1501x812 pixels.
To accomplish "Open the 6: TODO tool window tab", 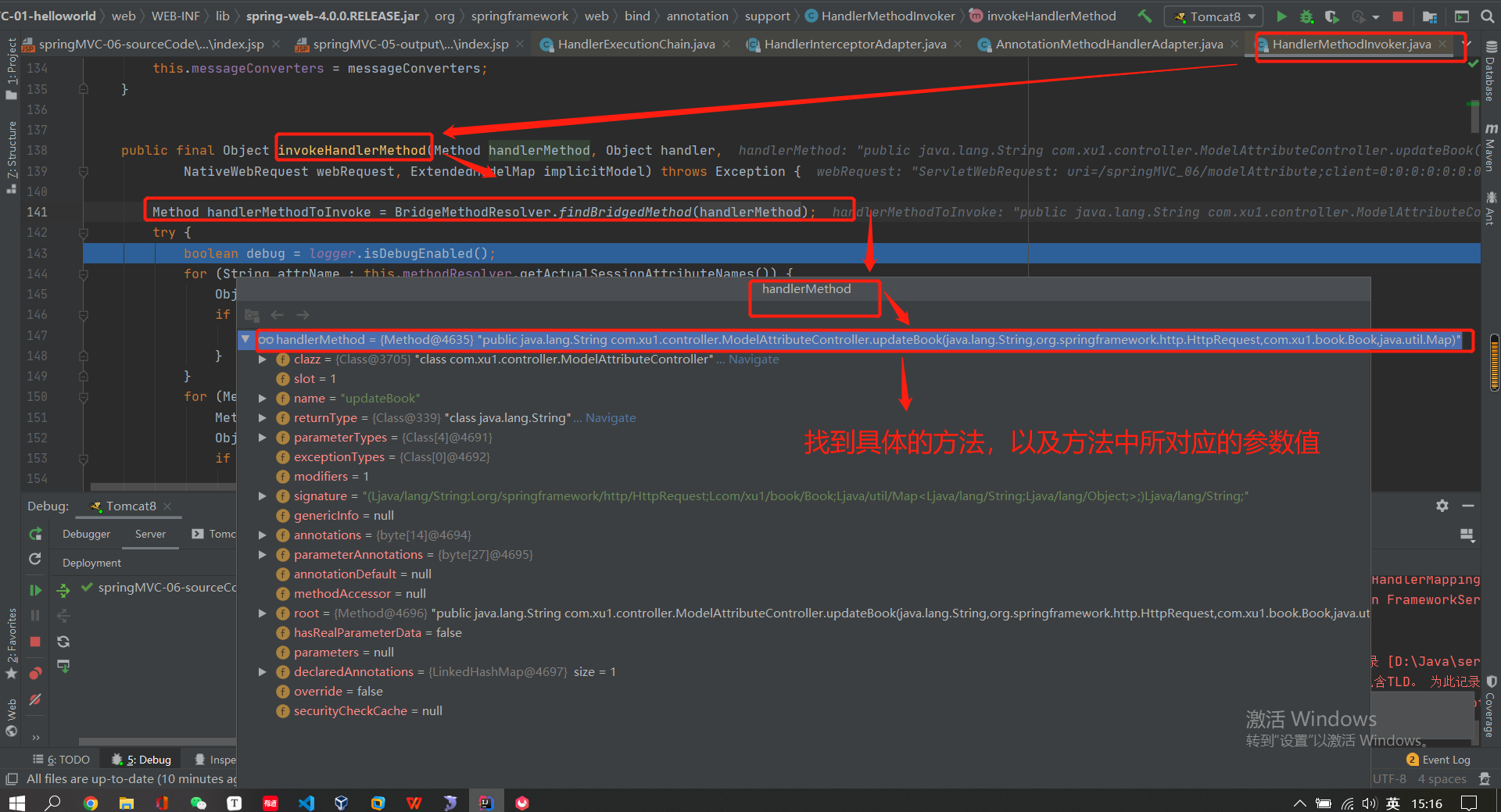I will [62, 760].
